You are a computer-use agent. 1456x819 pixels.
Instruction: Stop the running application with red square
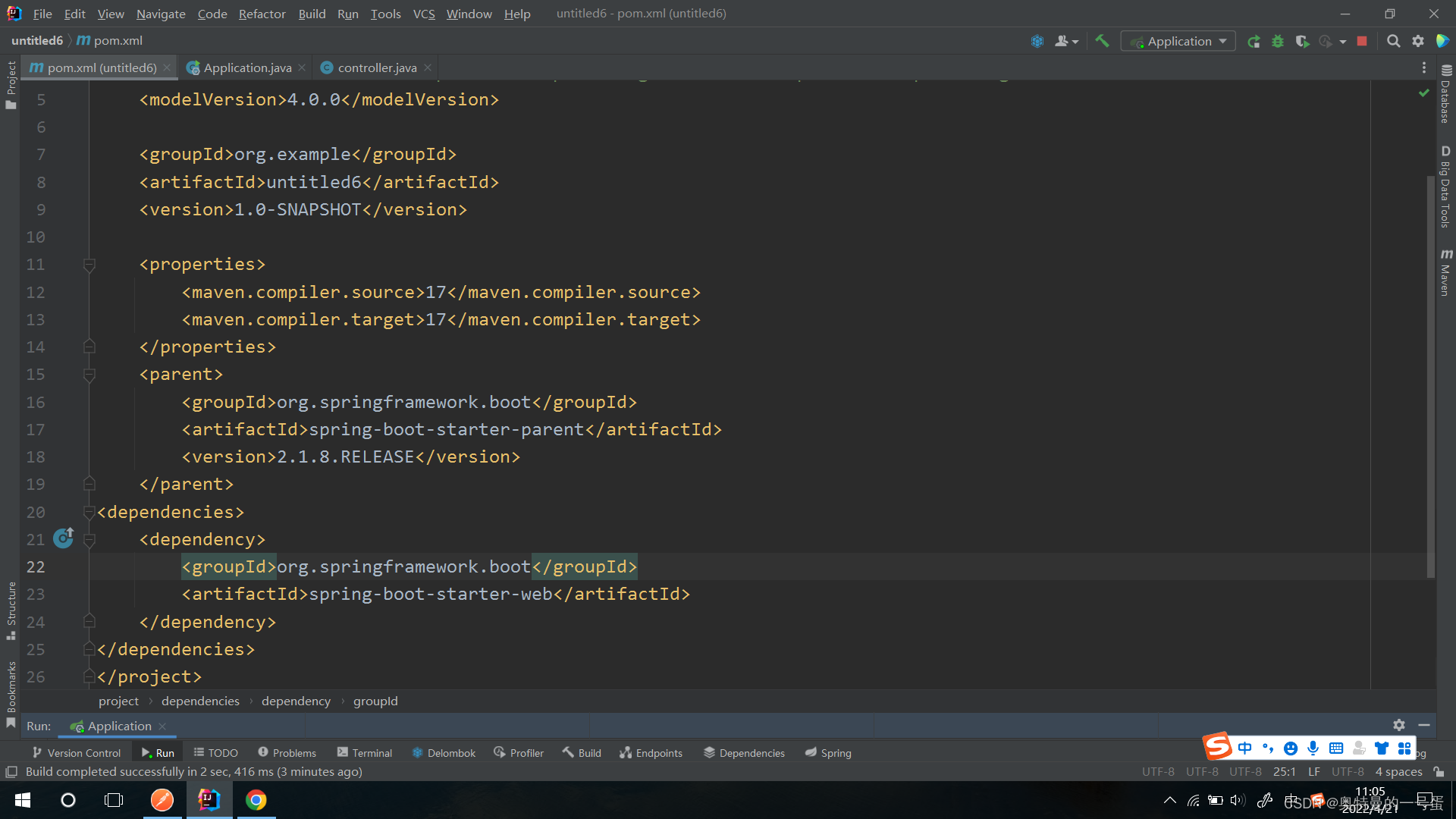point(1362,41)
